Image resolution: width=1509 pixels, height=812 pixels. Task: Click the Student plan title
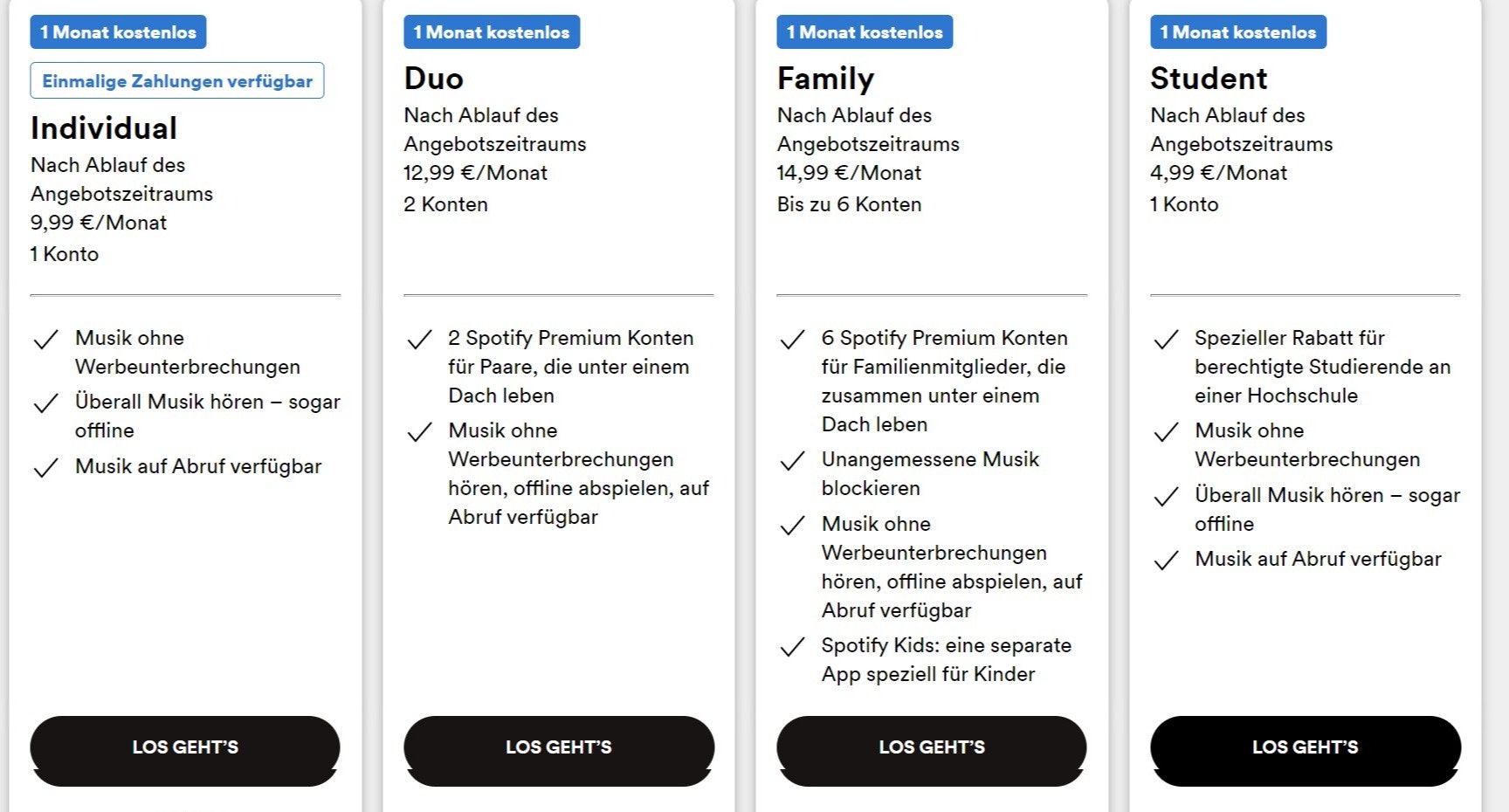pos(1209,79)
